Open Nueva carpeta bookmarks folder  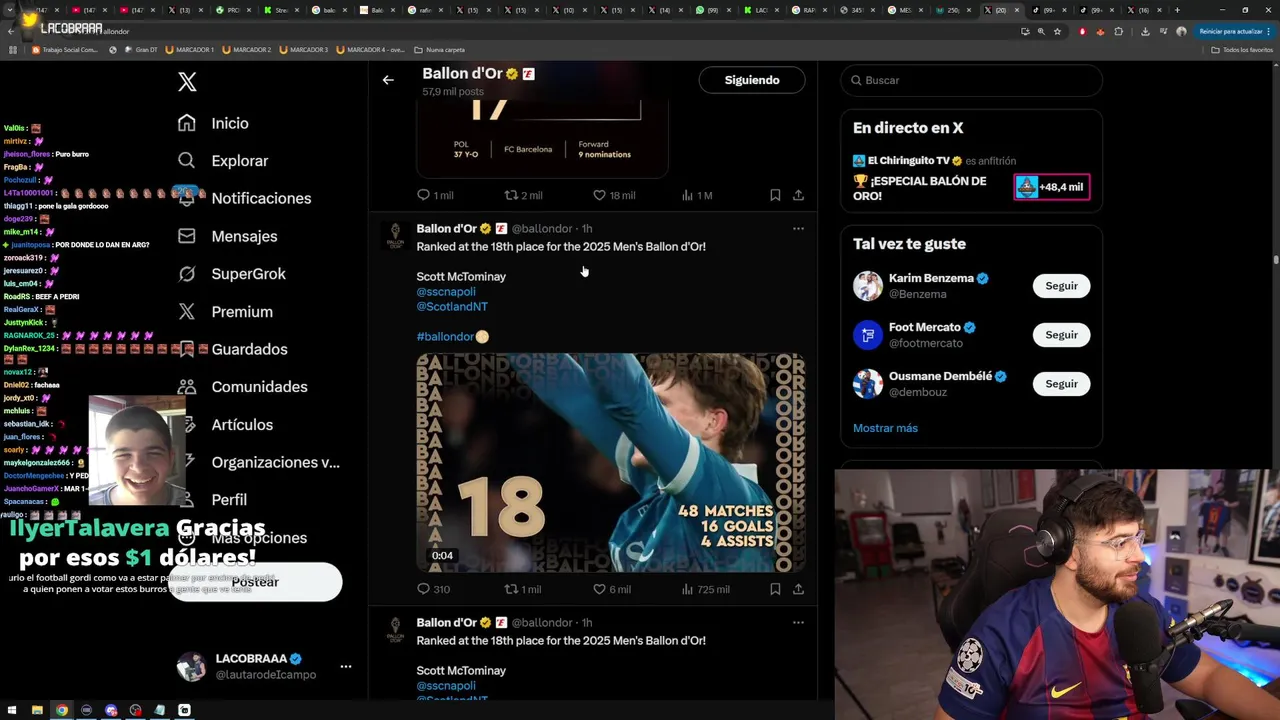[440, 50]
